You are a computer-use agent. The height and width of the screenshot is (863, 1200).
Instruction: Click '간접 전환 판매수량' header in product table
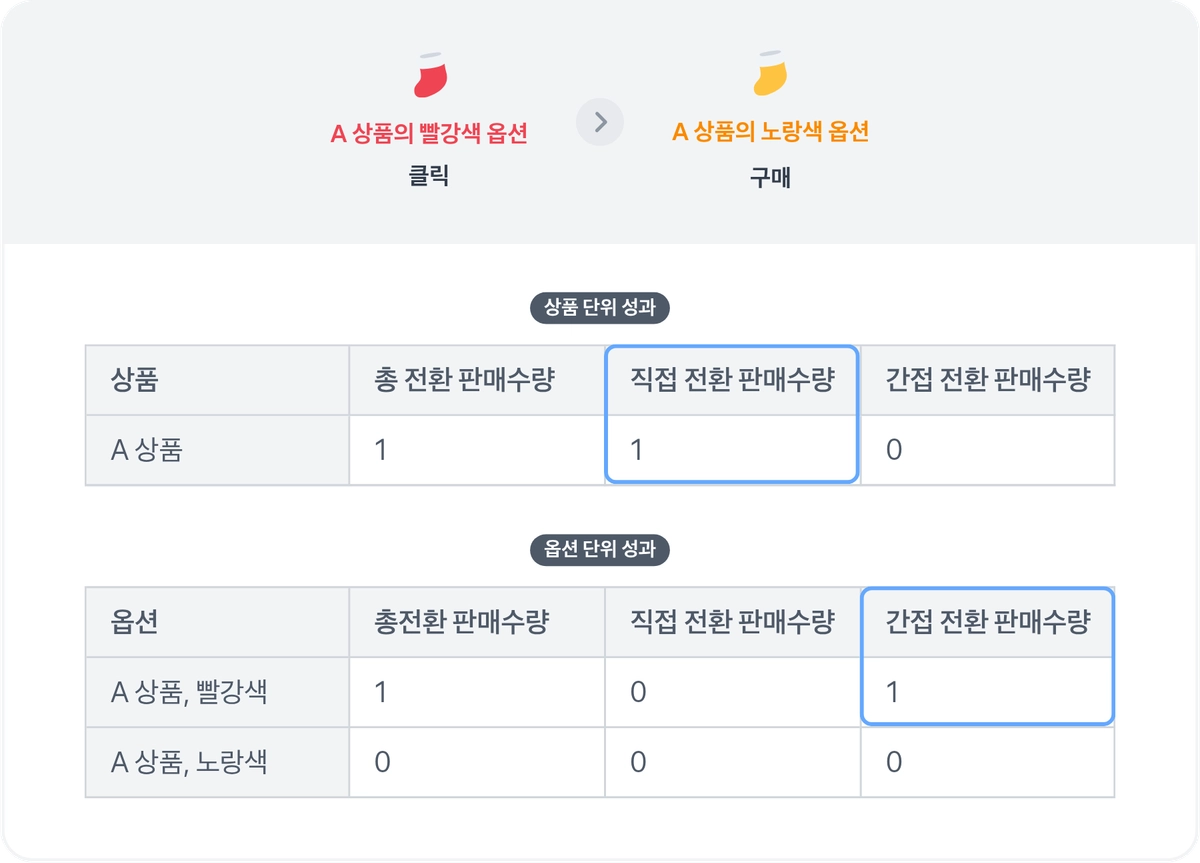point(987,380)
